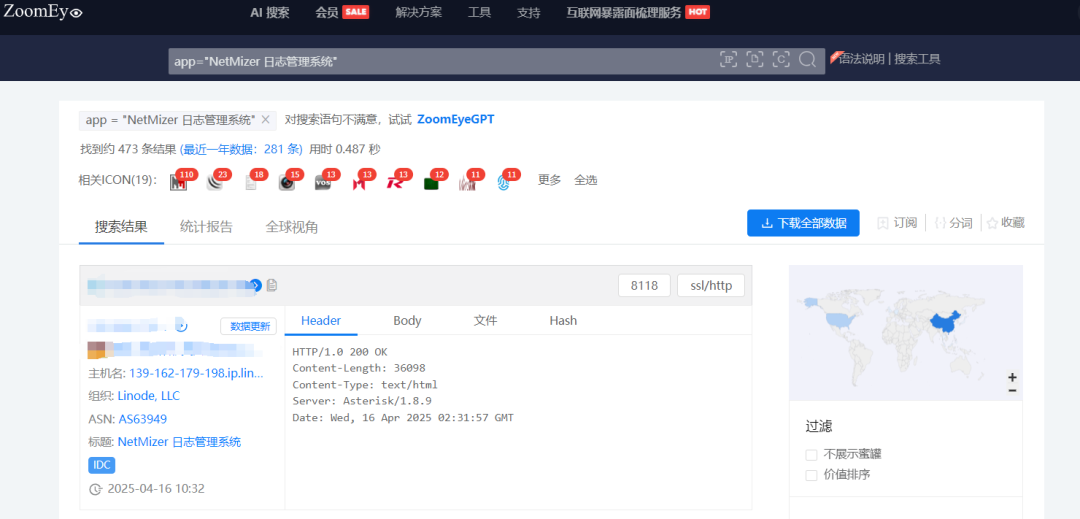The image size is (1080, 519).
Task: Select the 文件 tab
Action: (x=486, y=321)
